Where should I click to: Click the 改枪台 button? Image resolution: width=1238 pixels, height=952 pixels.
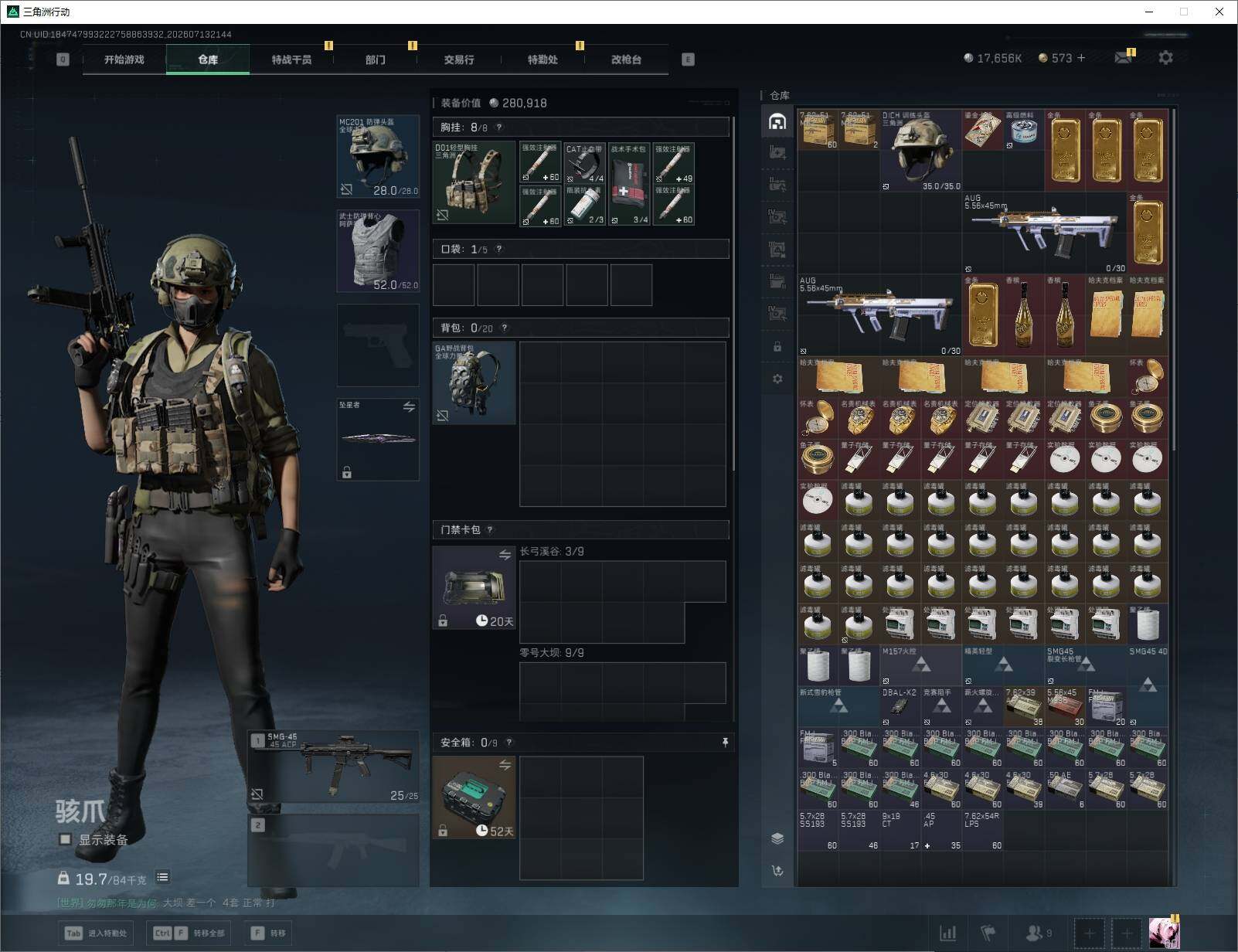pos(626,59)
